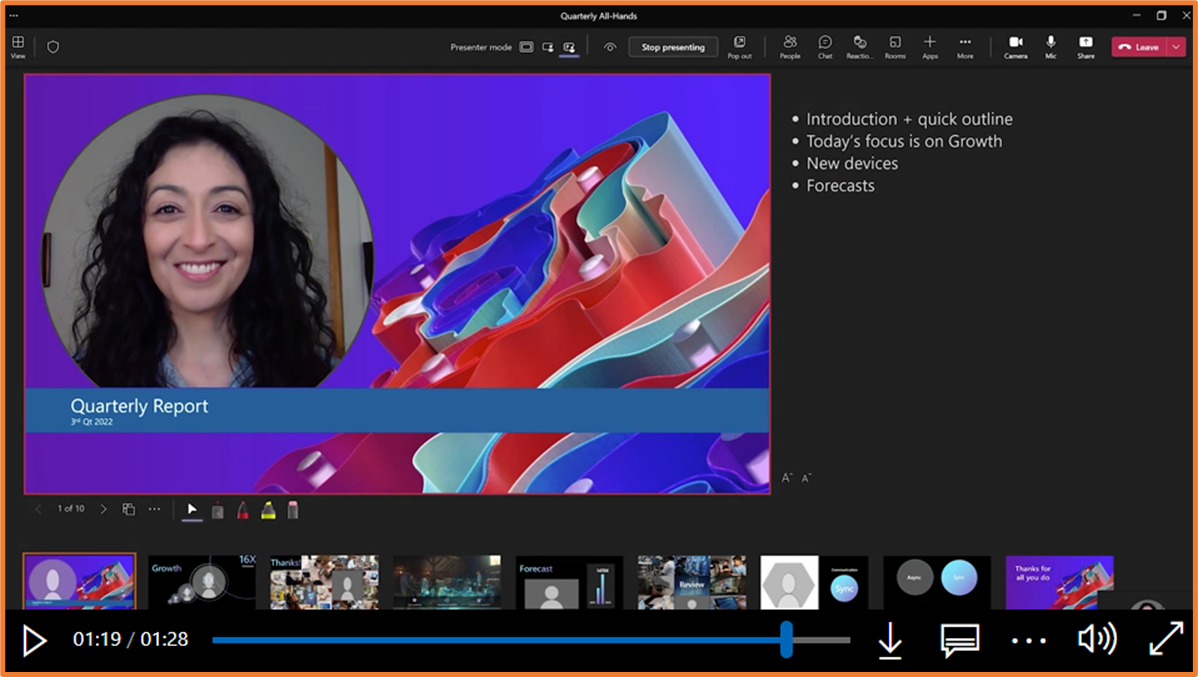The width and height of the screenshot is (1198, 677).
Task: Select the laser pointer tool
Action: (218, 510)
